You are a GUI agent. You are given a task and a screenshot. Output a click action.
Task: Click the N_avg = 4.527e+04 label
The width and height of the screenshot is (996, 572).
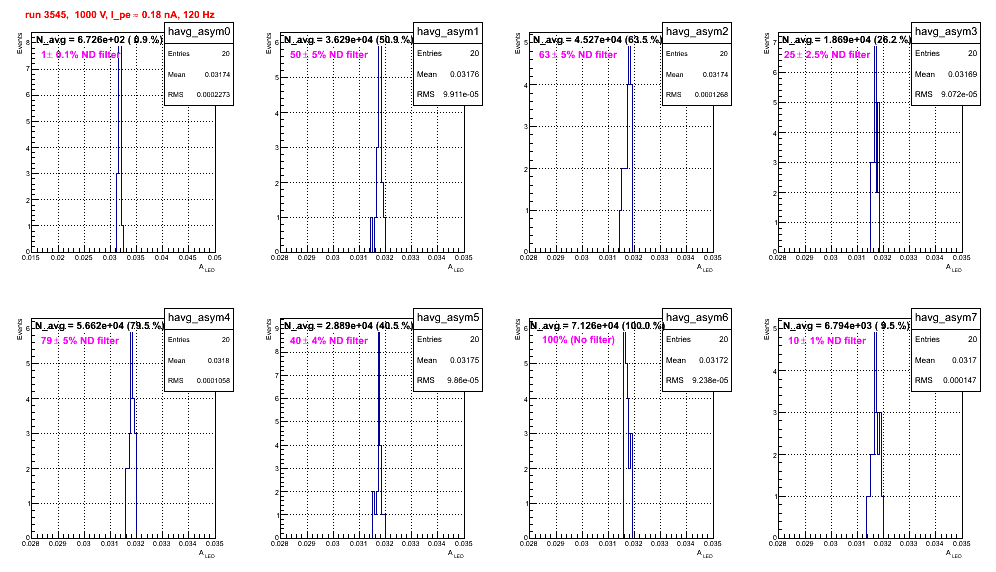(597, 39)
